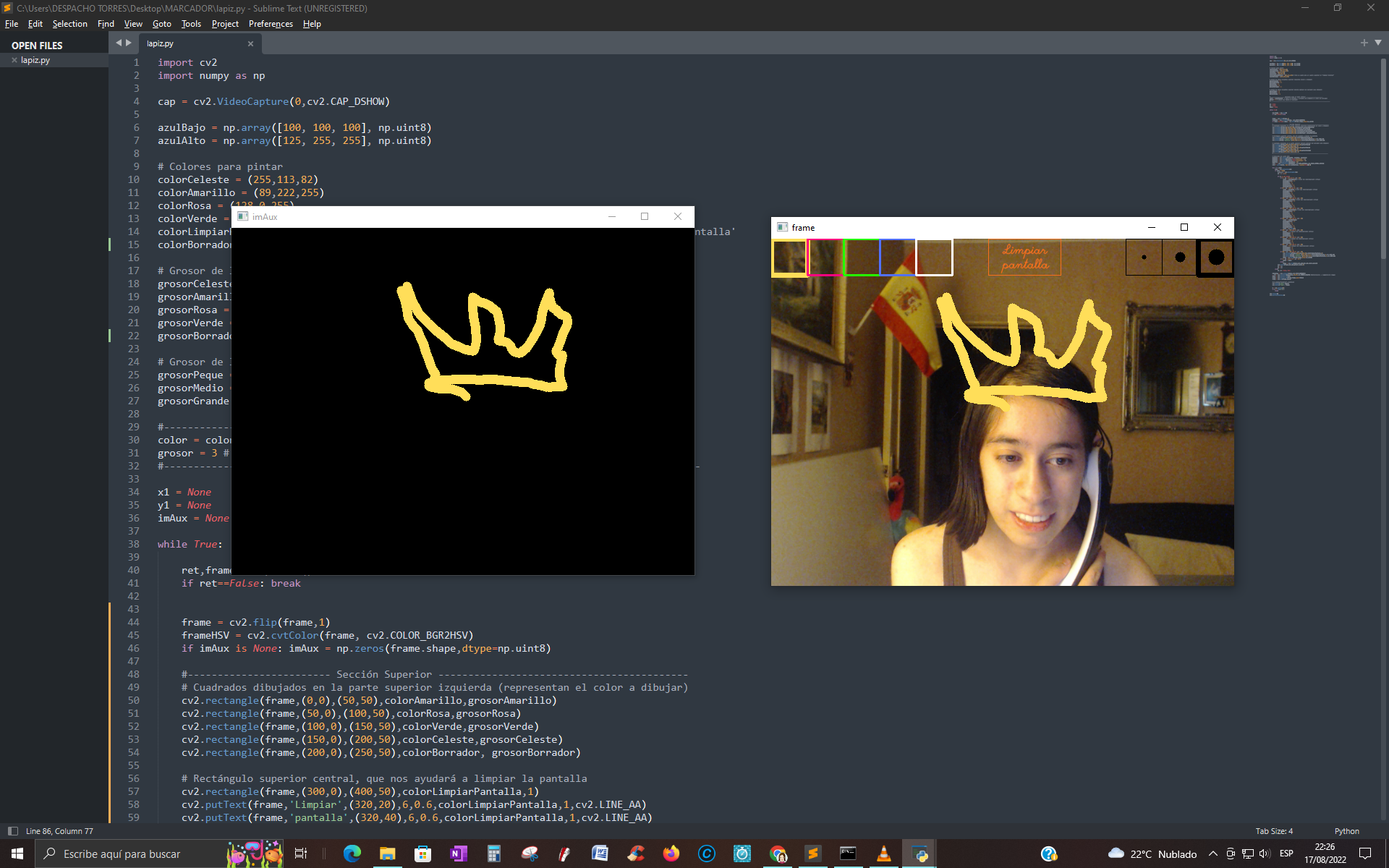The image size is (1389, 868).
Task: Open VLC from the taskbar
Action: coord(883,854)
